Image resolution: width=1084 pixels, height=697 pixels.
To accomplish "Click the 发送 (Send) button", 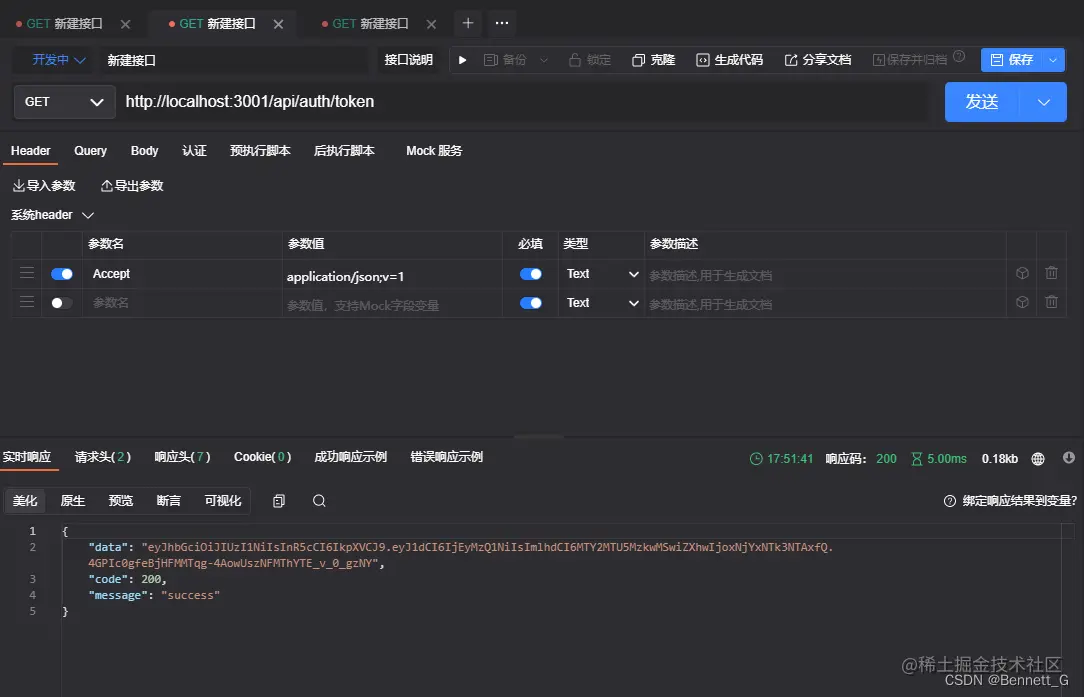I will point(981,101).
